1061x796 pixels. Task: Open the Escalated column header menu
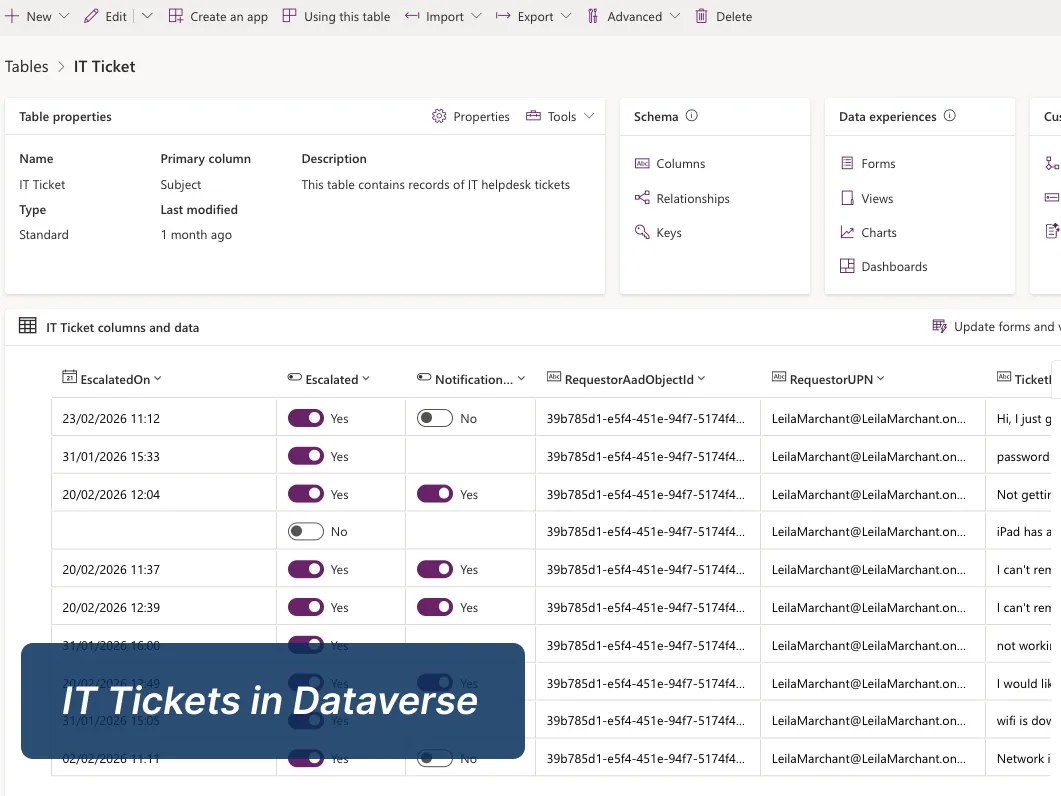pos(366,378)
